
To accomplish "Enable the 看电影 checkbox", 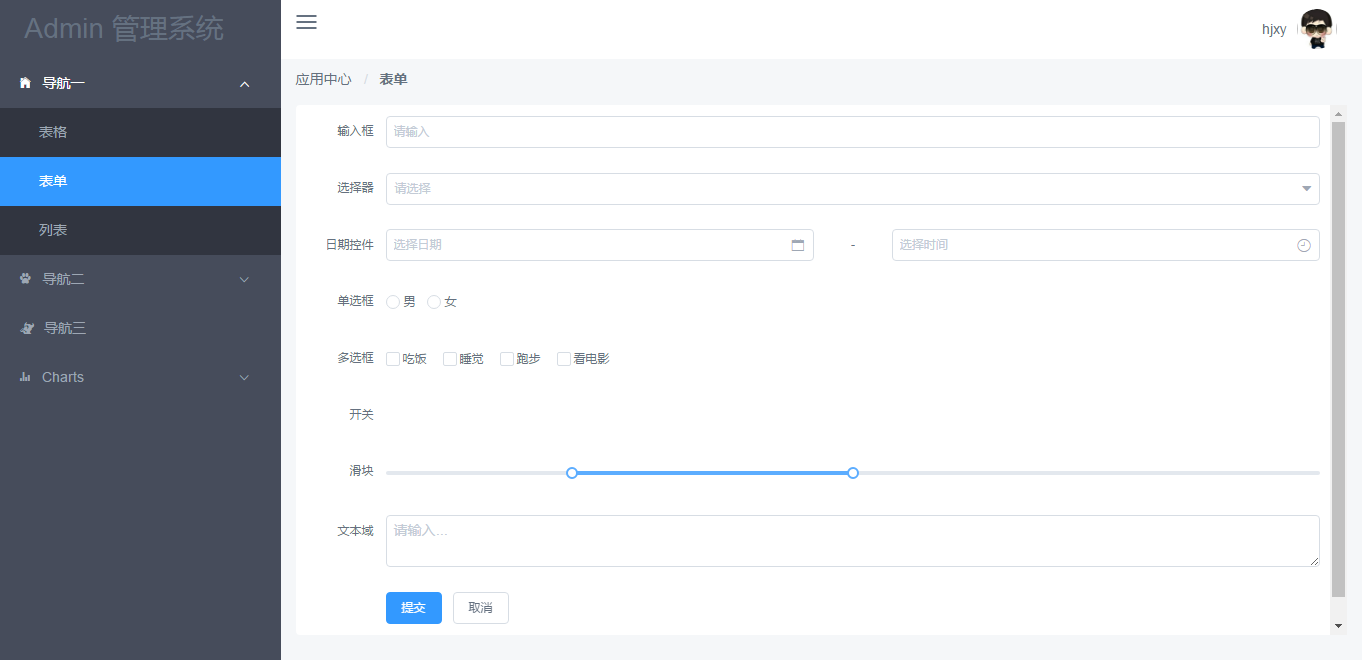I will 563,358.
